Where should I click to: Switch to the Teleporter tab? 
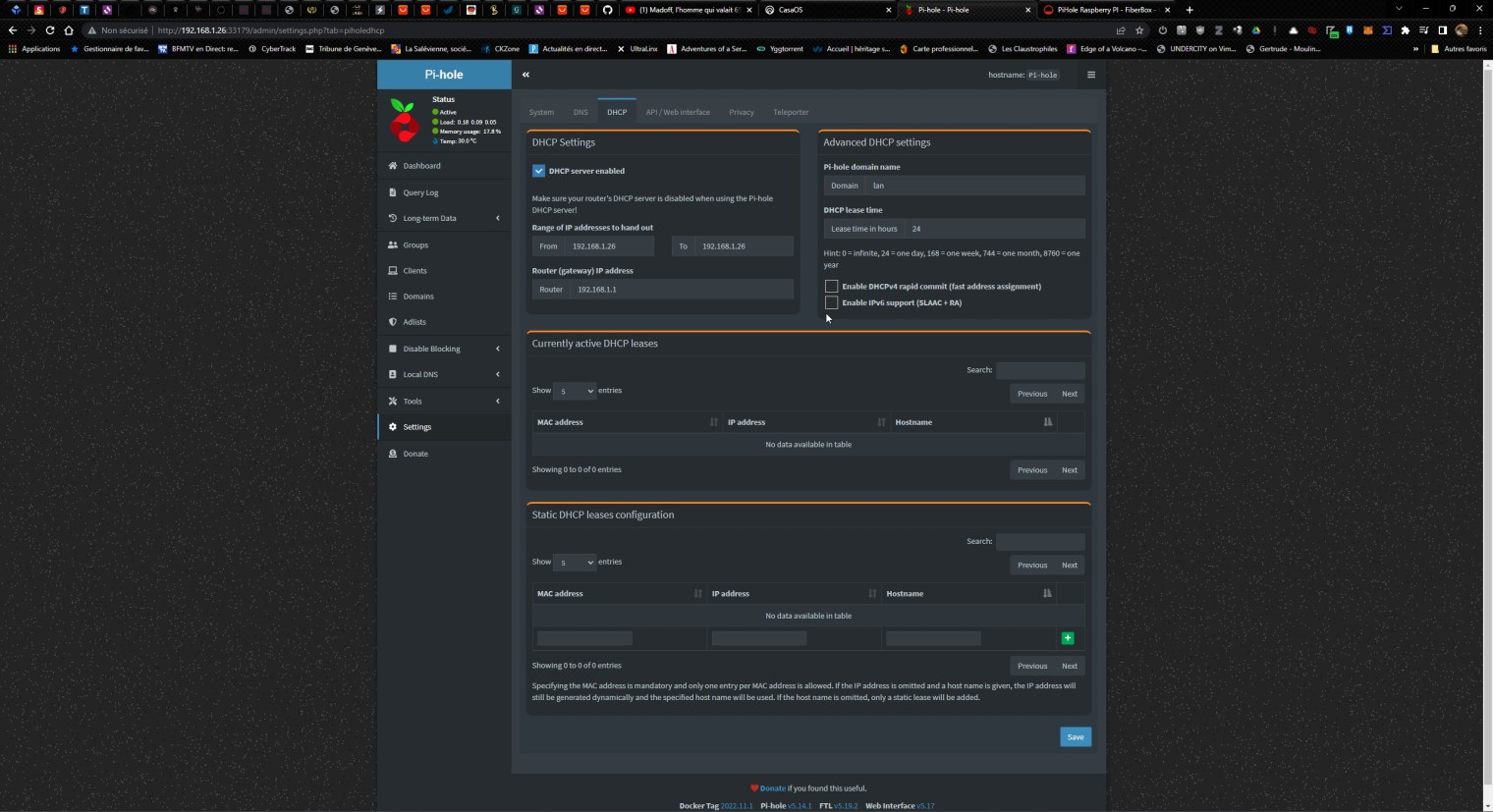[x=791, y=112]
